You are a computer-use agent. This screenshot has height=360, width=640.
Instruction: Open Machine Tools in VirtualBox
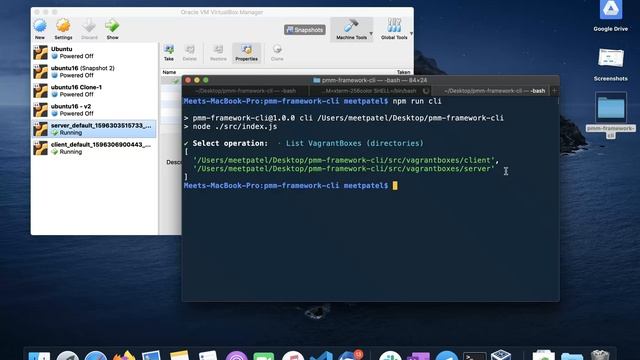coord(351,29)
